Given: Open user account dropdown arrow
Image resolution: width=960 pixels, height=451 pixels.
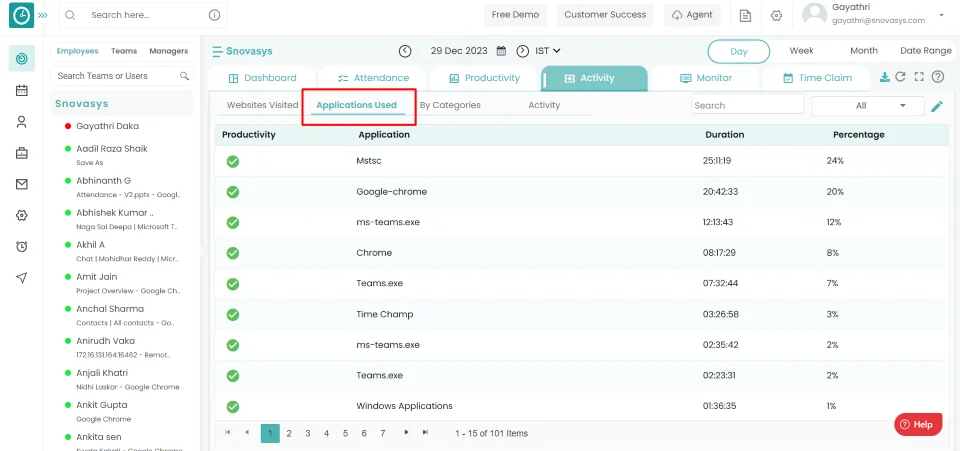Looking at the screenshot, I should [x=940, y=14].
